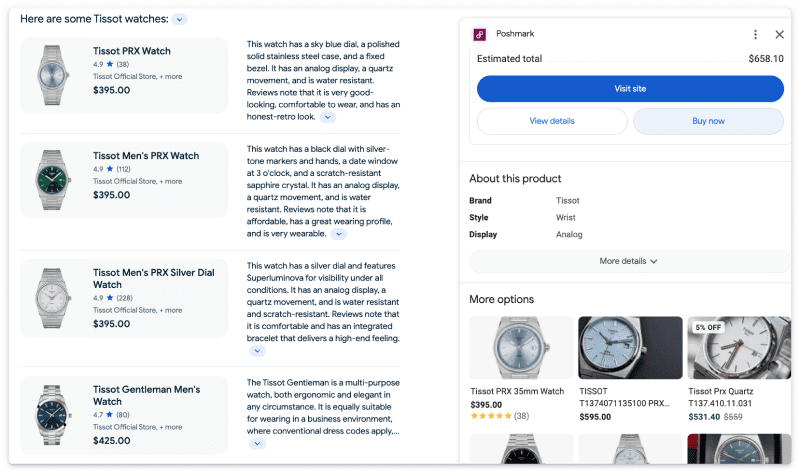
Task: Click the blue Visit site button
Action: click(x=630, y=89)
